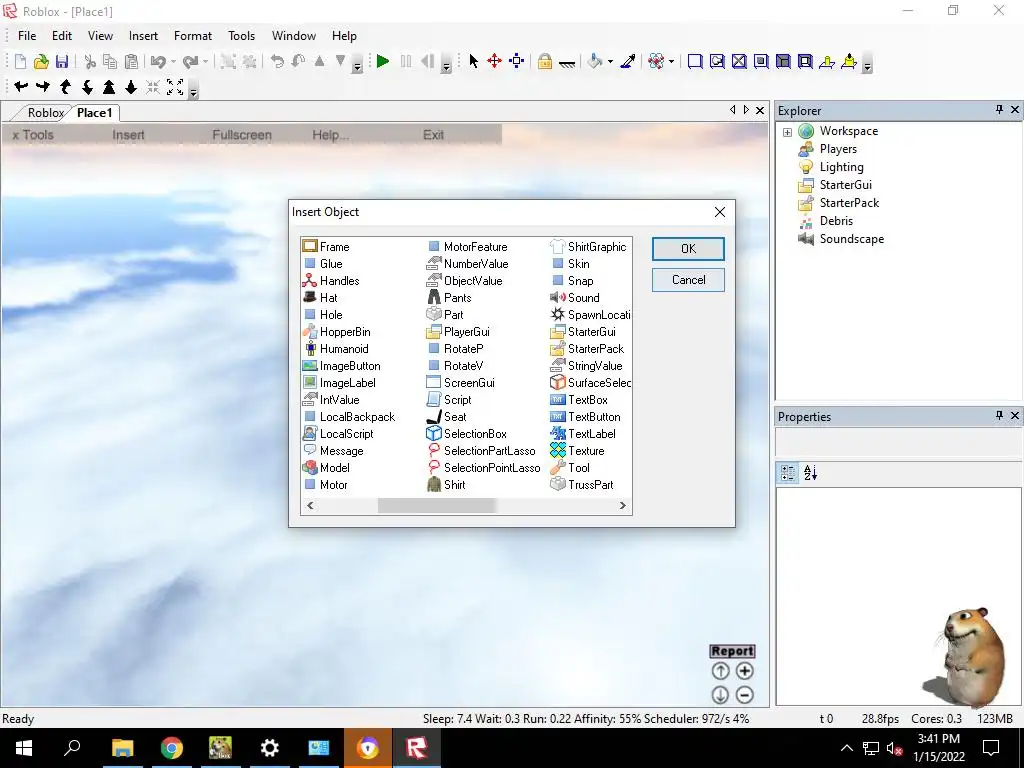Confirm with the OK button

[688, 248]
